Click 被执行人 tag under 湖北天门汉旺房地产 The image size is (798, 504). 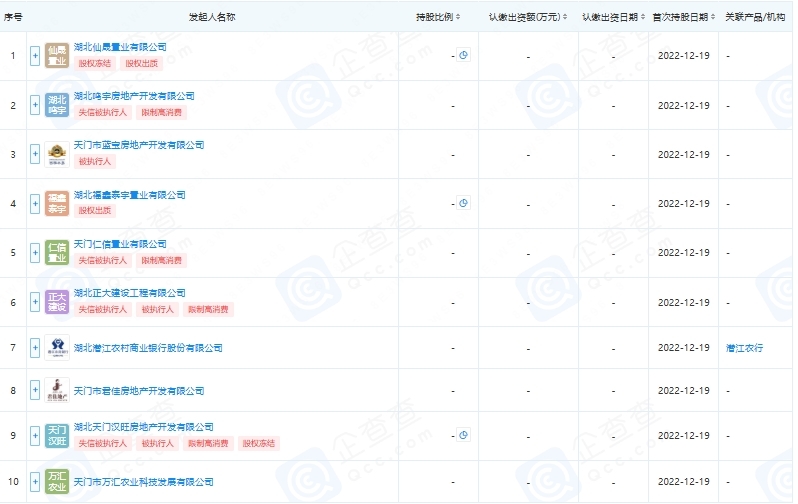[x=158, y=443]
